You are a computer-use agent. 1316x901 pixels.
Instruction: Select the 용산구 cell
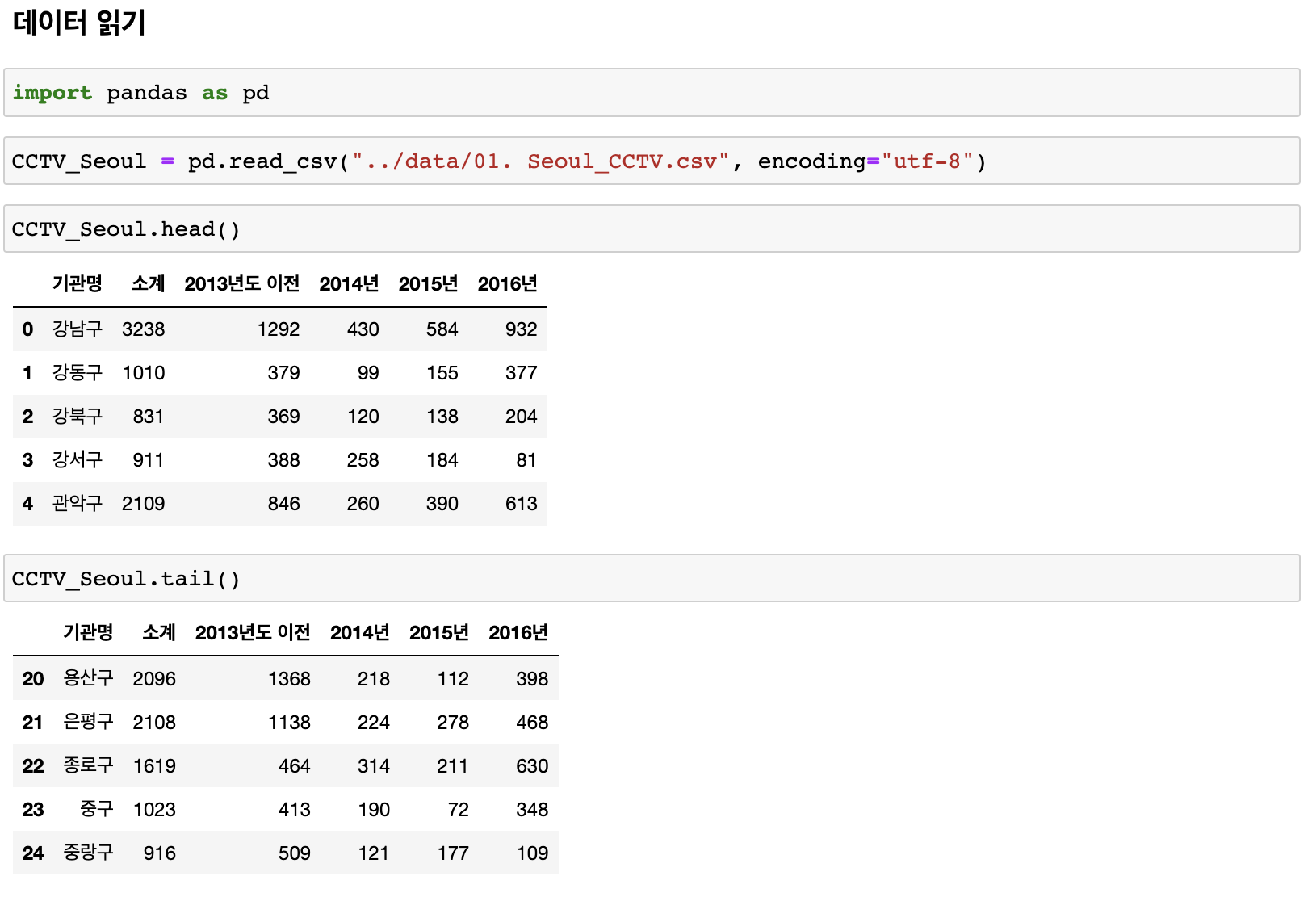point(88,678)
